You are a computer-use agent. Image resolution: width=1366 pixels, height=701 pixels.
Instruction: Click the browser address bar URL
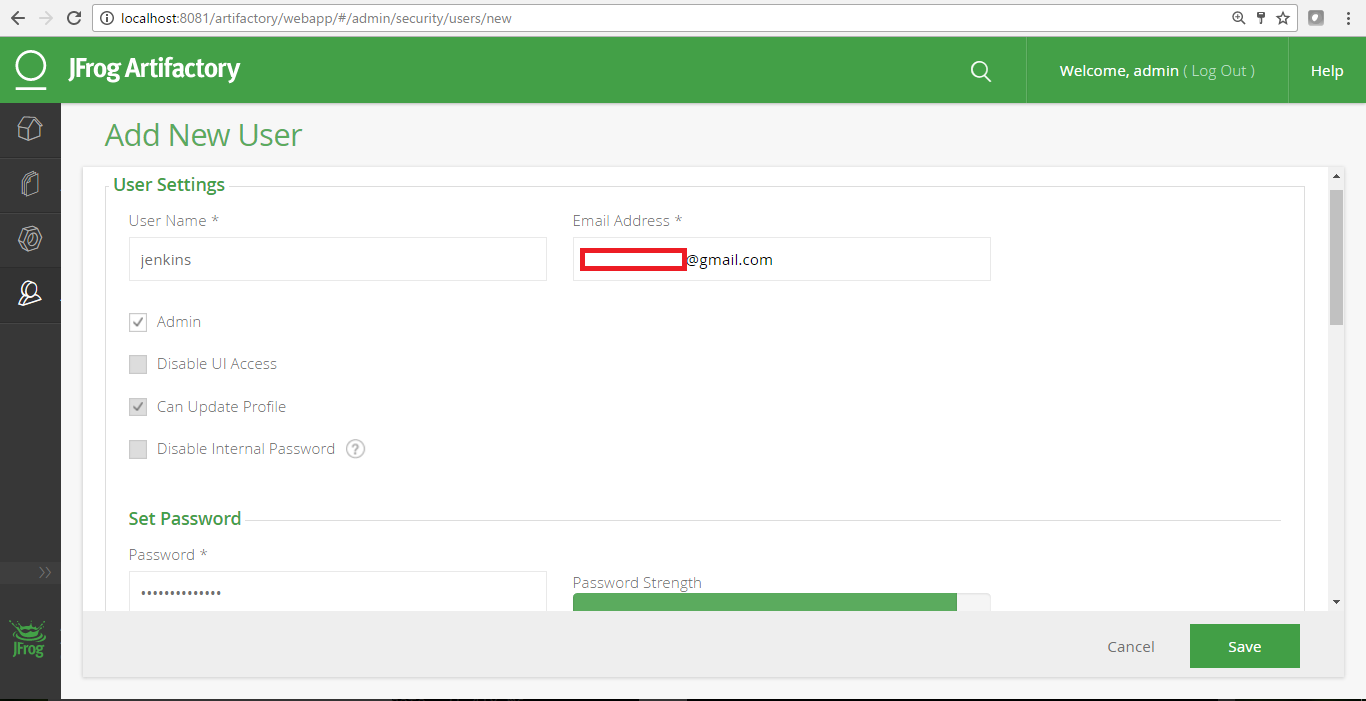316,18
